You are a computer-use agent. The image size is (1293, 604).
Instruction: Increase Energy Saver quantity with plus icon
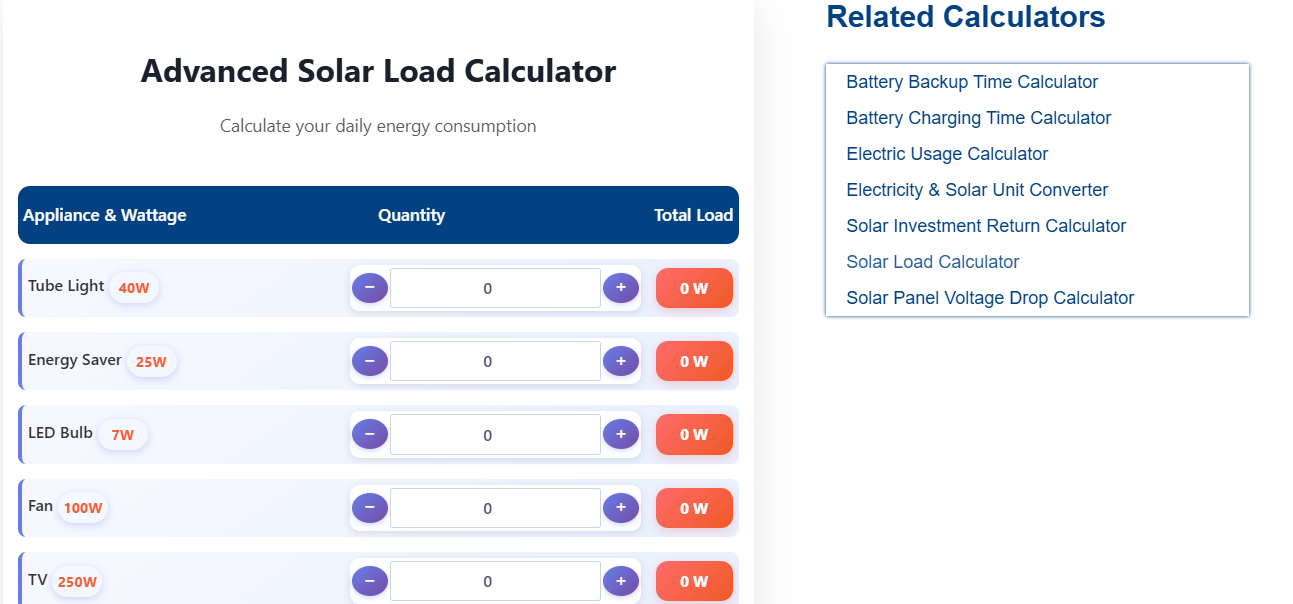tap(620, 360)
